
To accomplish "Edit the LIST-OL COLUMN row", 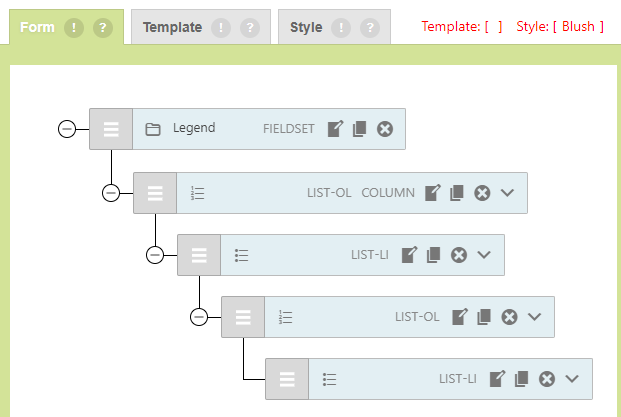I will pyautogui.click(x=433, y=193).
